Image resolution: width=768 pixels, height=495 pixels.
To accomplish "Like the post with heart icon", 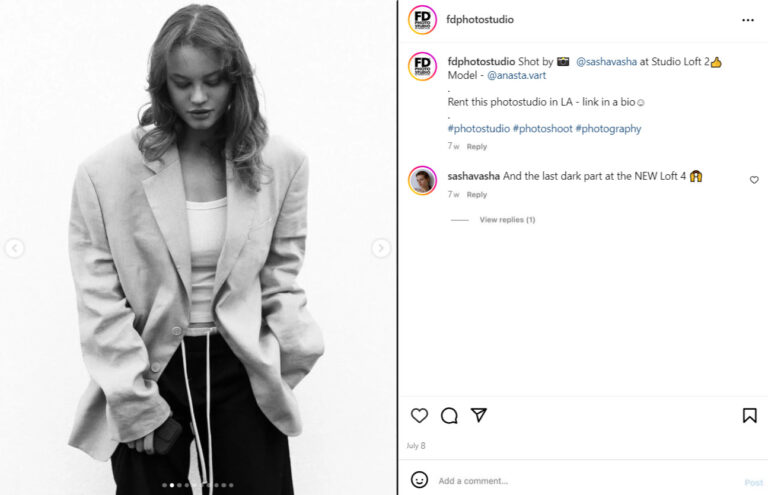I will click(420, 415).
